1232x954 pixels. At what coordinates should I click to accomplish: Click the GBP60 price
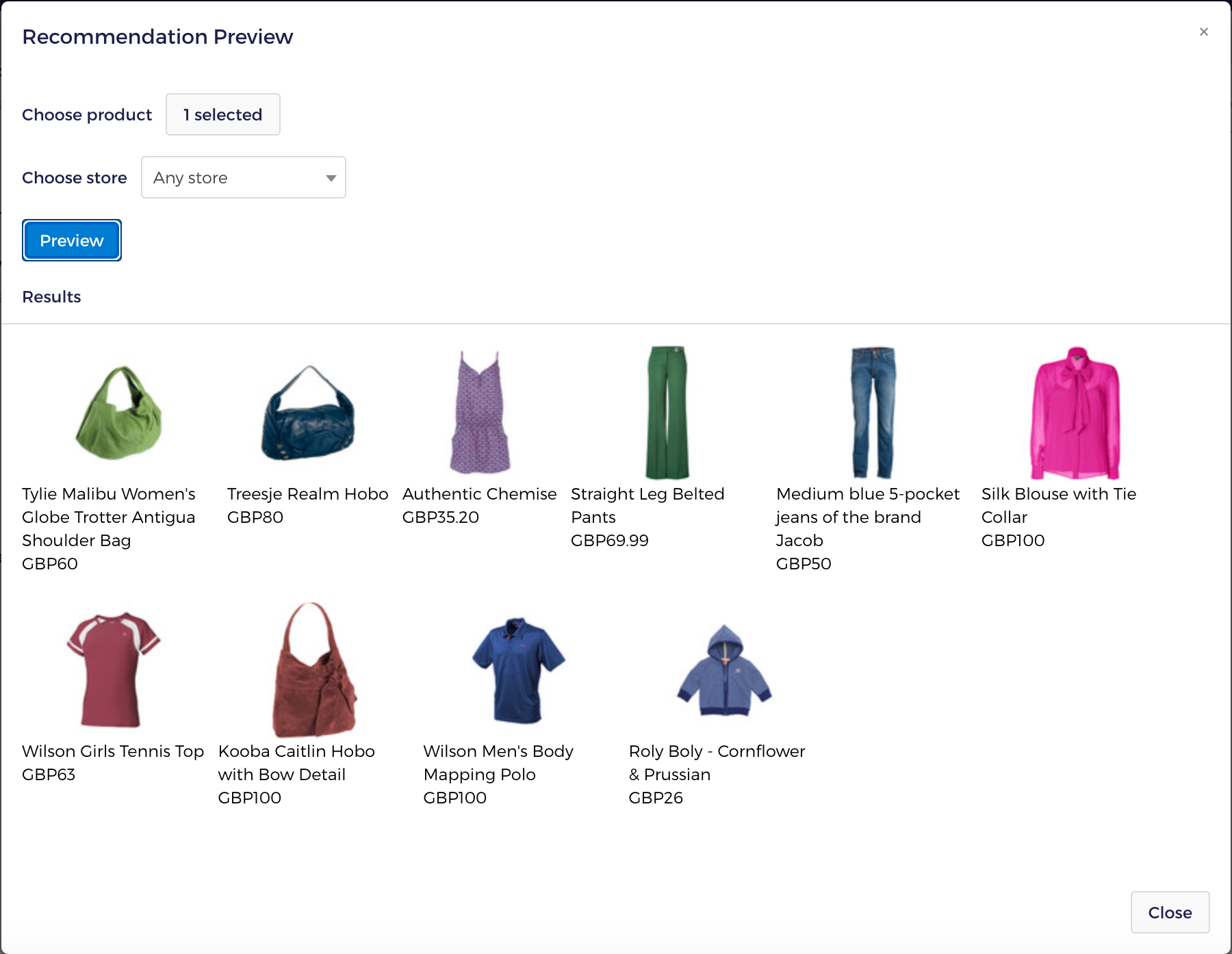(50, 563)
